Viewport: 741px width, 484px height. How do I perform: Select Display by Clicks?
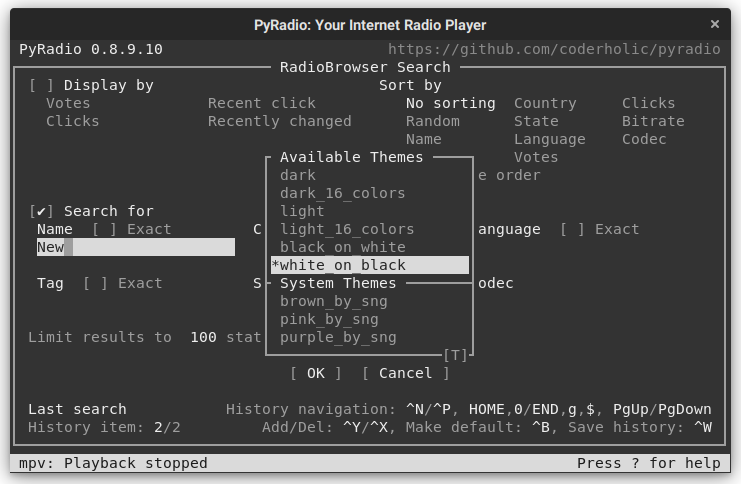(x=72, y=121)
